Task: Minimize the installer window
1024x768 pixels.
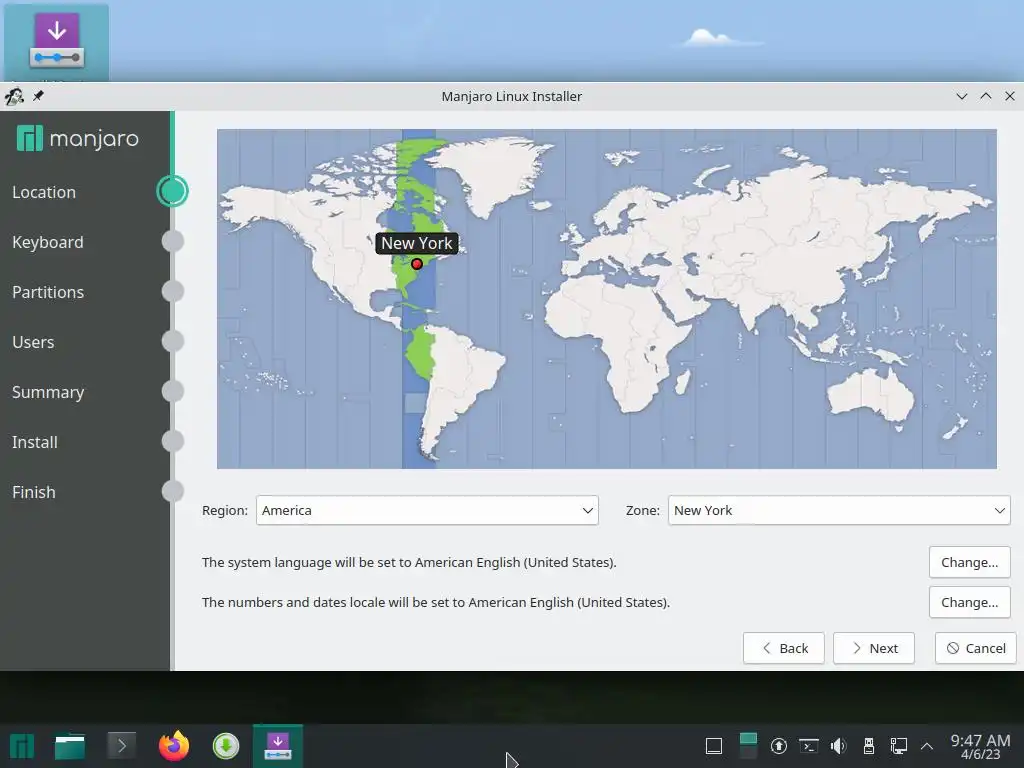Action: tap(962, 96)
